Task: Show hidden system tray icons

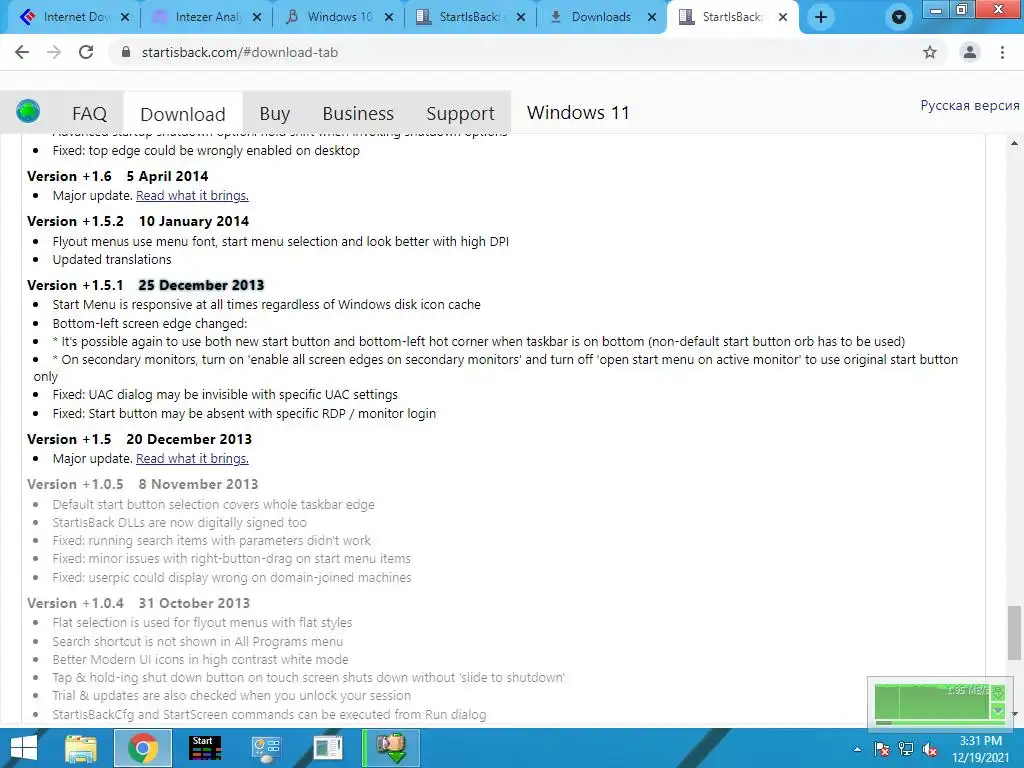Action: 857,749
